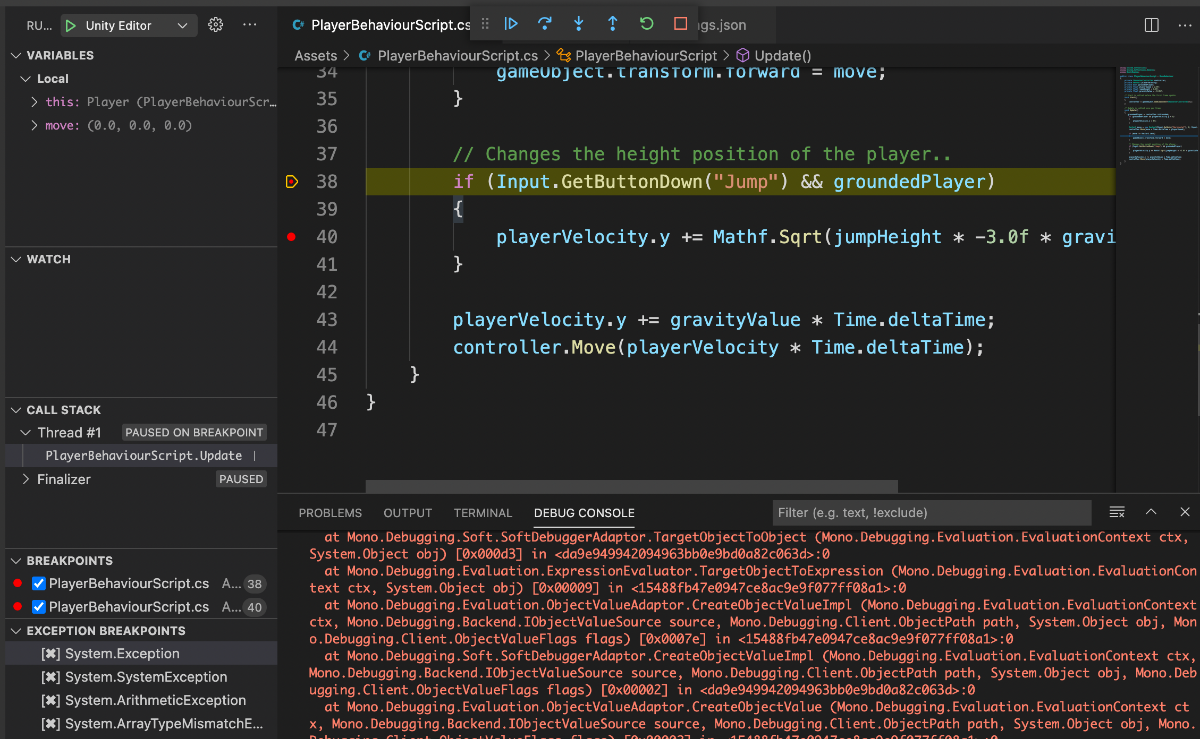Restart the debug session
This screenshot has height=739, width=1200.
(647, 24)
